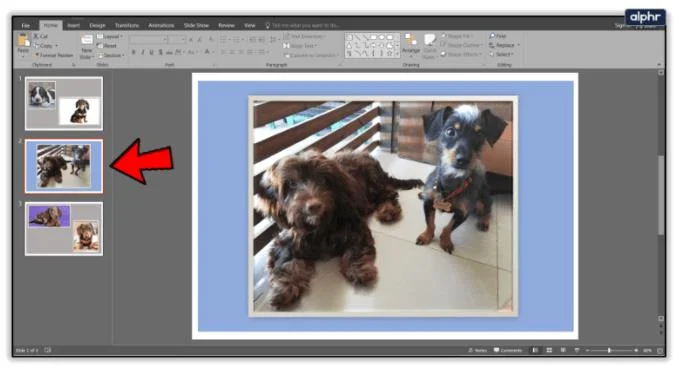Select slide 1 thumbnail

pos(64,103)
